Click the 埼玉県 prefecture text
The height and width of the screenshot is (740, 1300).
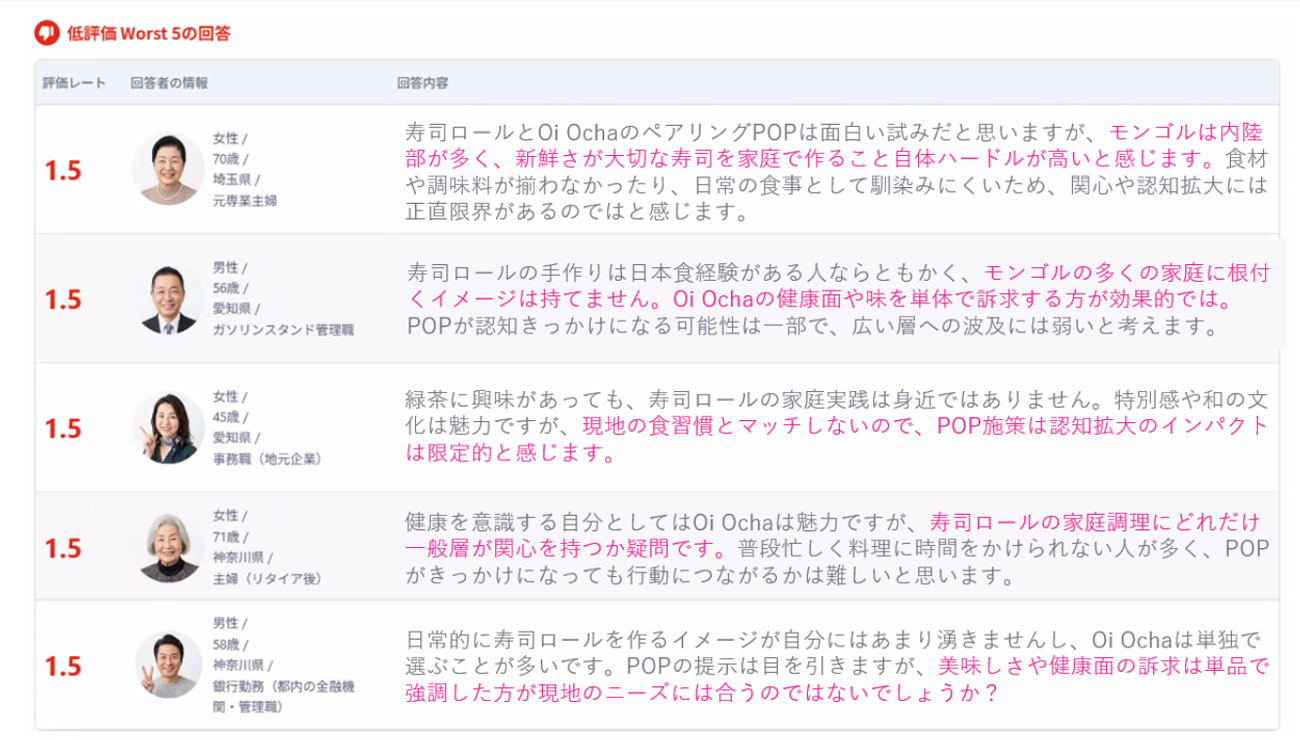235,180
